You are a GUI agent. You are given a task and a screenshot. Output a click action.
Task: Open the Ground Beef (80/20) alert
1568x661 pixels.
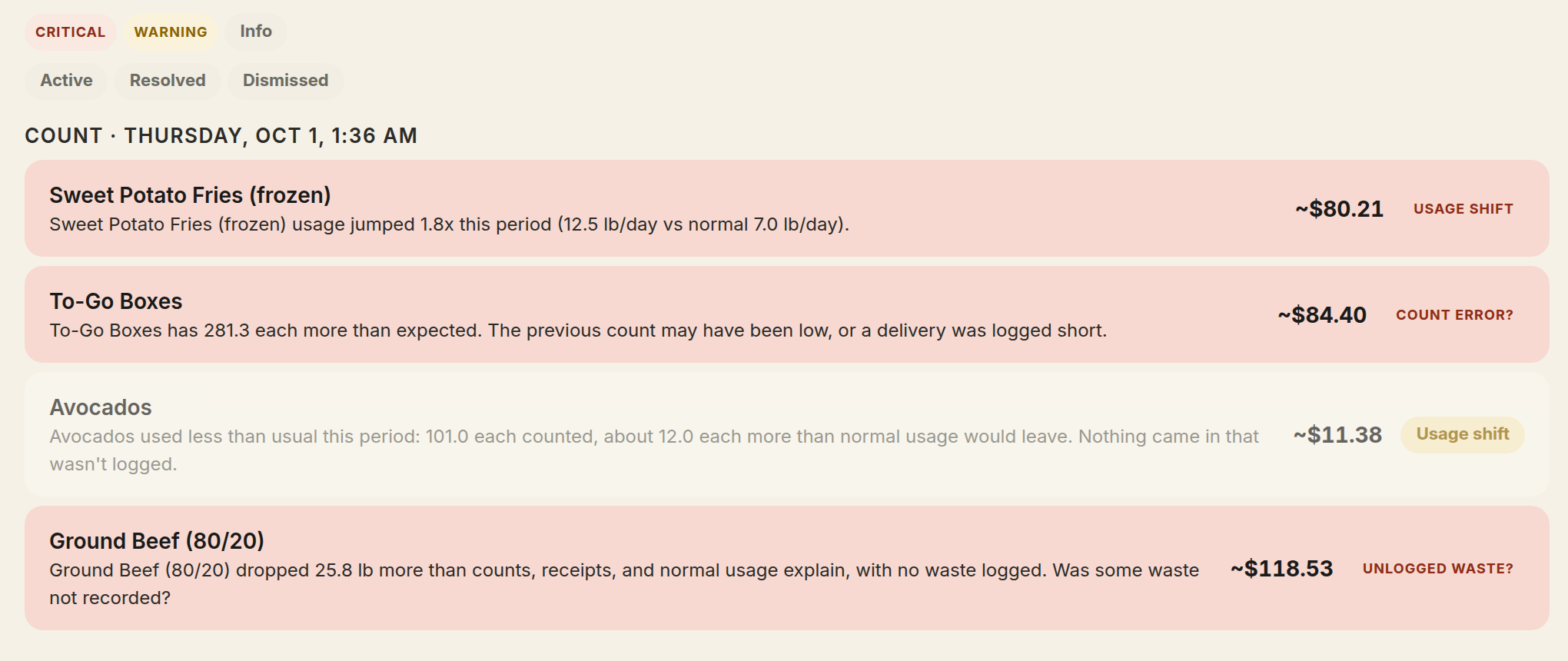pyautogui.click(x=786, y=568)
